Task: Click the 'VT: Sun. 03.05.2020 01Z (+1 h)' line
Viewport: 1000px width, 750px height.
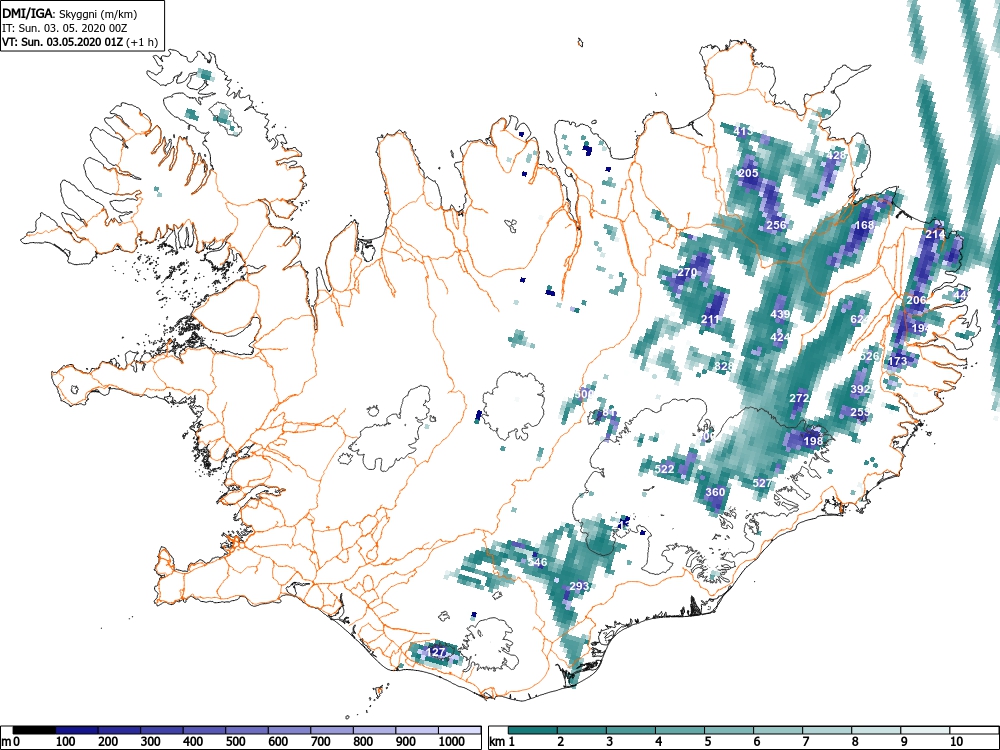Action: point(80,42)
